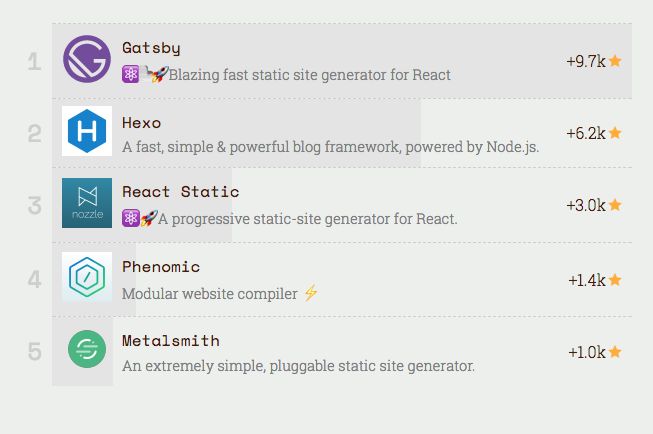The width and height of the screenshot is (653, 434).
Task: Click the star icon beside Metalsmith's +1.0k
Action: coord(616,352)
